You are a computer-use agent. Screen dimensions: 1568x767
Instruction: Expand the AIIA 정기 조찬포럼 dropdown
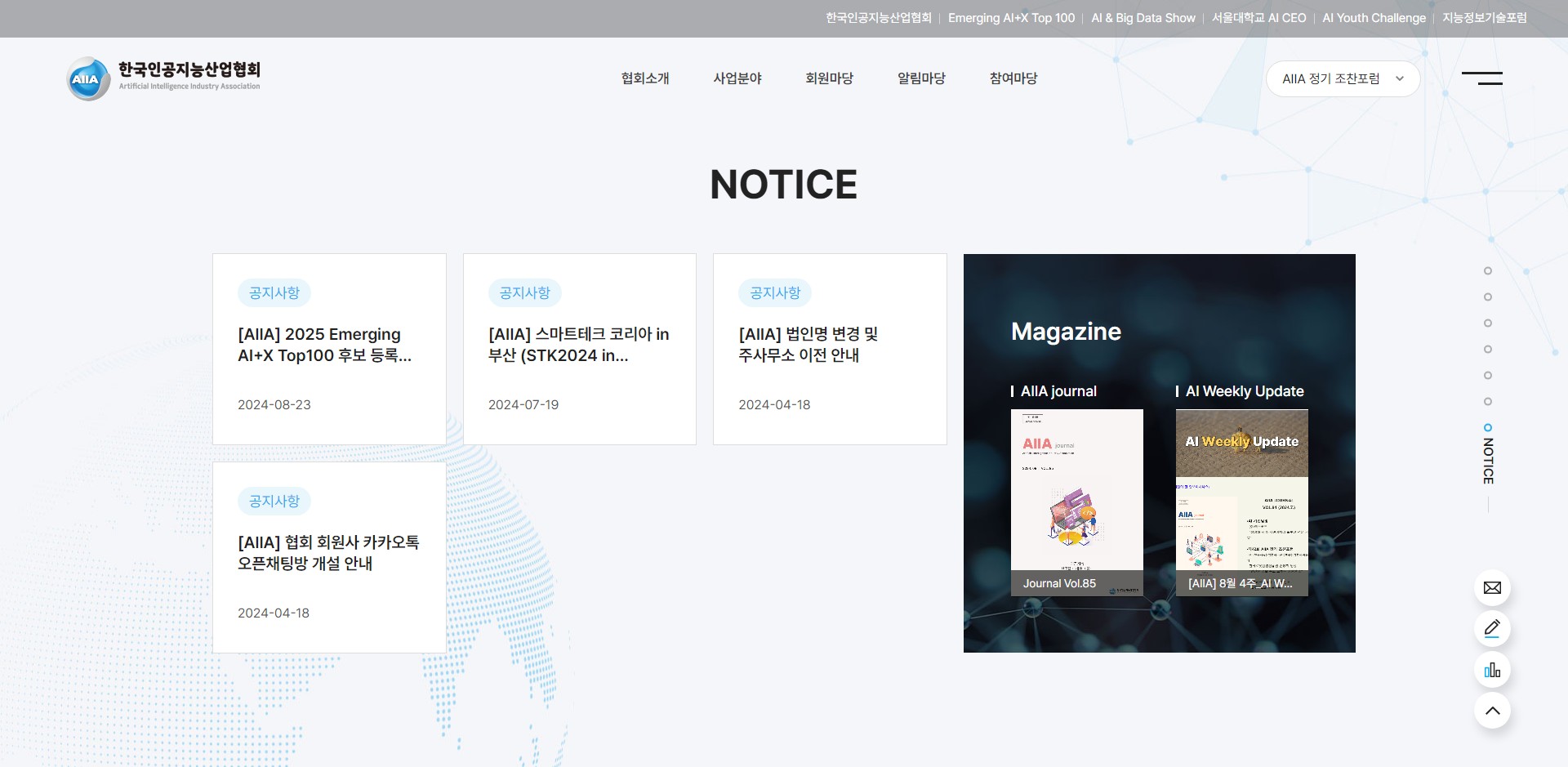(x=1343, y=79)
